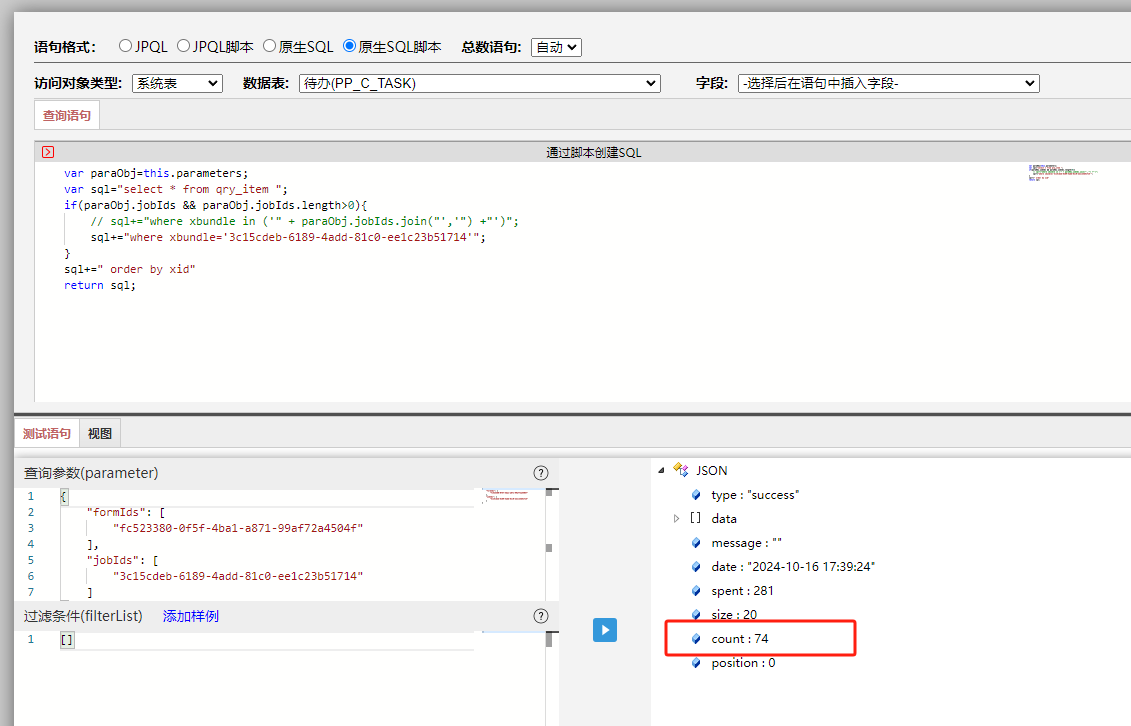Image resolution: width=1131 pixels, height=726 pixels.
Task: Collapse the JSON root tree node
Action: 661,470
